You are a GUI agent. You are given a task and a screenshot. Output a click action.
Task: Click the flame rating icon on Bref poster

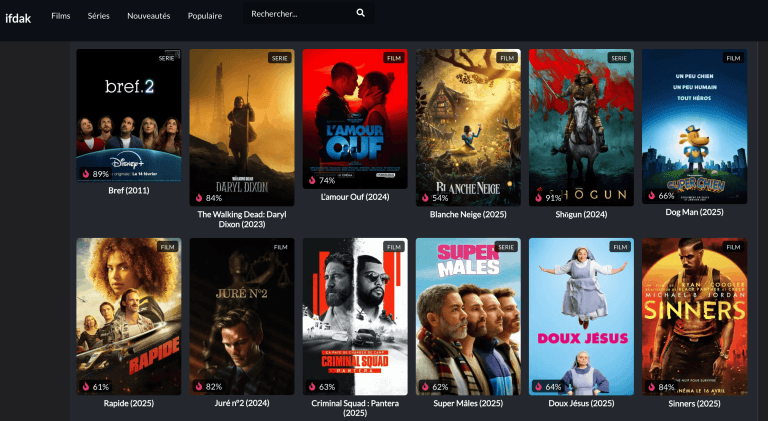(x=86, y=173)
